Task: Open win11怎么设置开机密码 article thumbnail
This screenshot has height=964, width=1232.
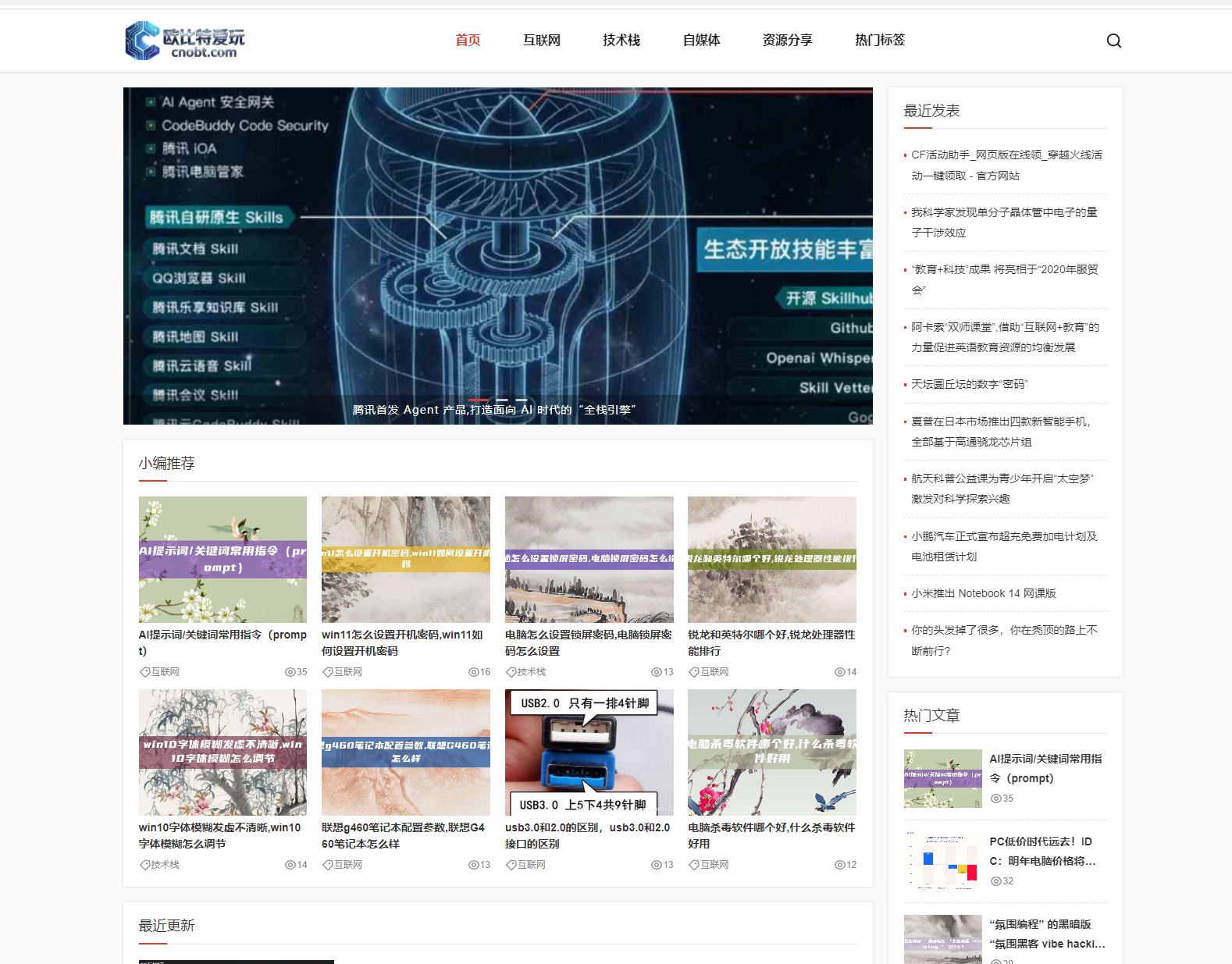Action: coord(406,560)
